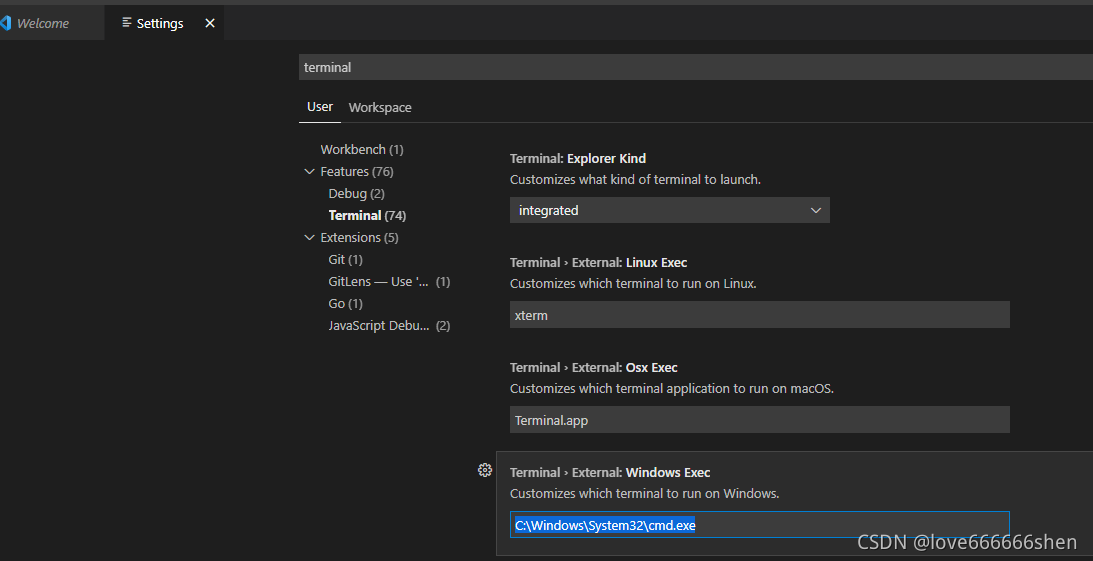Select Git (1) in settings tree
The width and height of the screenshot is (1093, 561).
(346, 259)
